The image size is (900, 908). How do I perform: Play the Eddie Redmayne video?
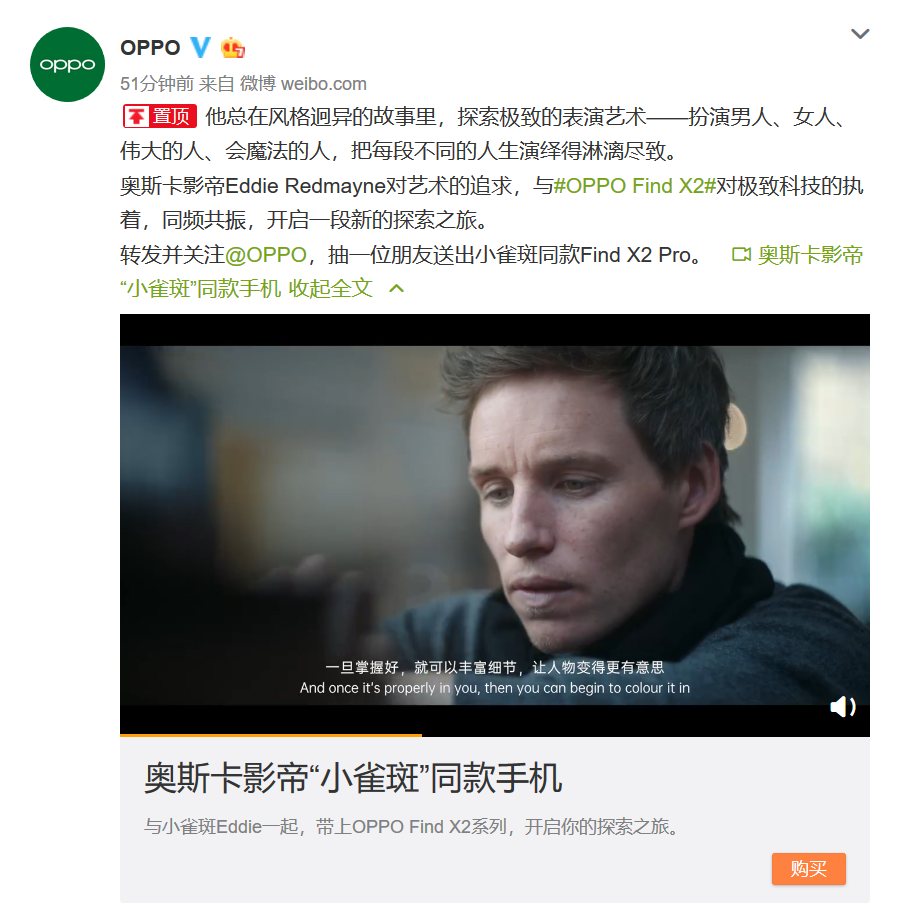pos(495,525)
